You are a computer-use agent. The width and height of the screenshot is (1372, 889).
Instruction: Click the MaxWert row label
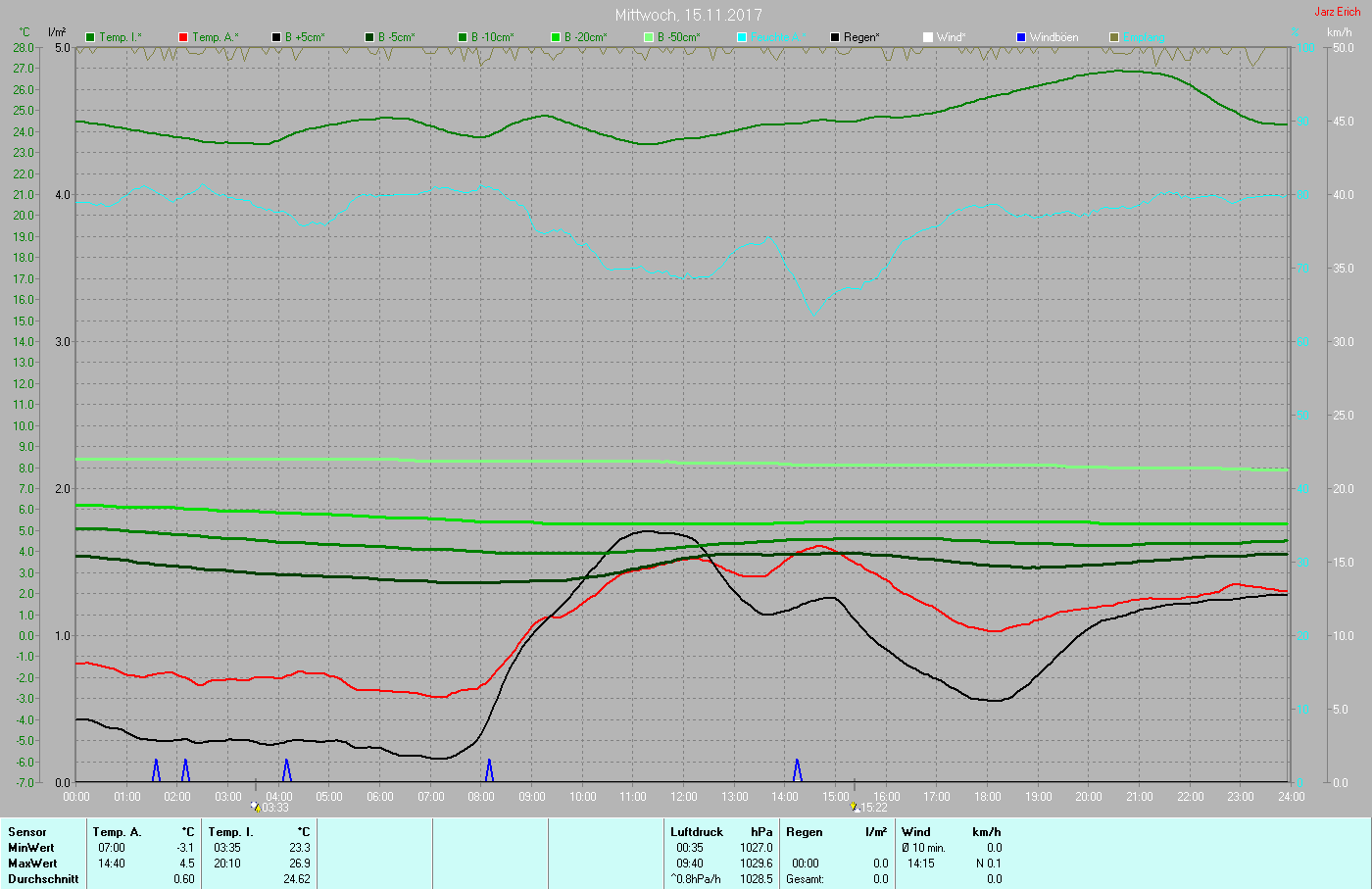(32, 864)
